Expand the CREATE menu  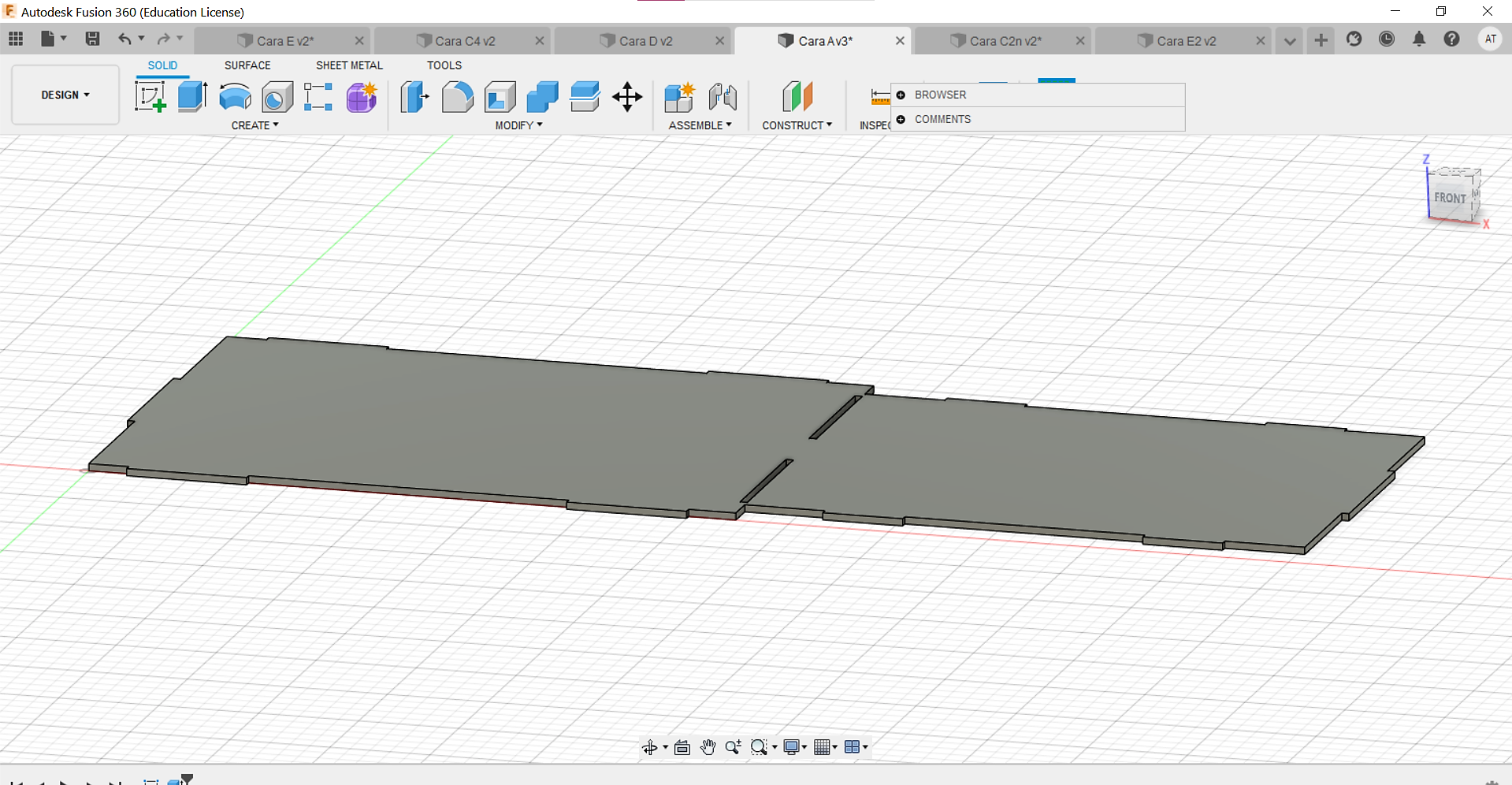click(254, 125)
